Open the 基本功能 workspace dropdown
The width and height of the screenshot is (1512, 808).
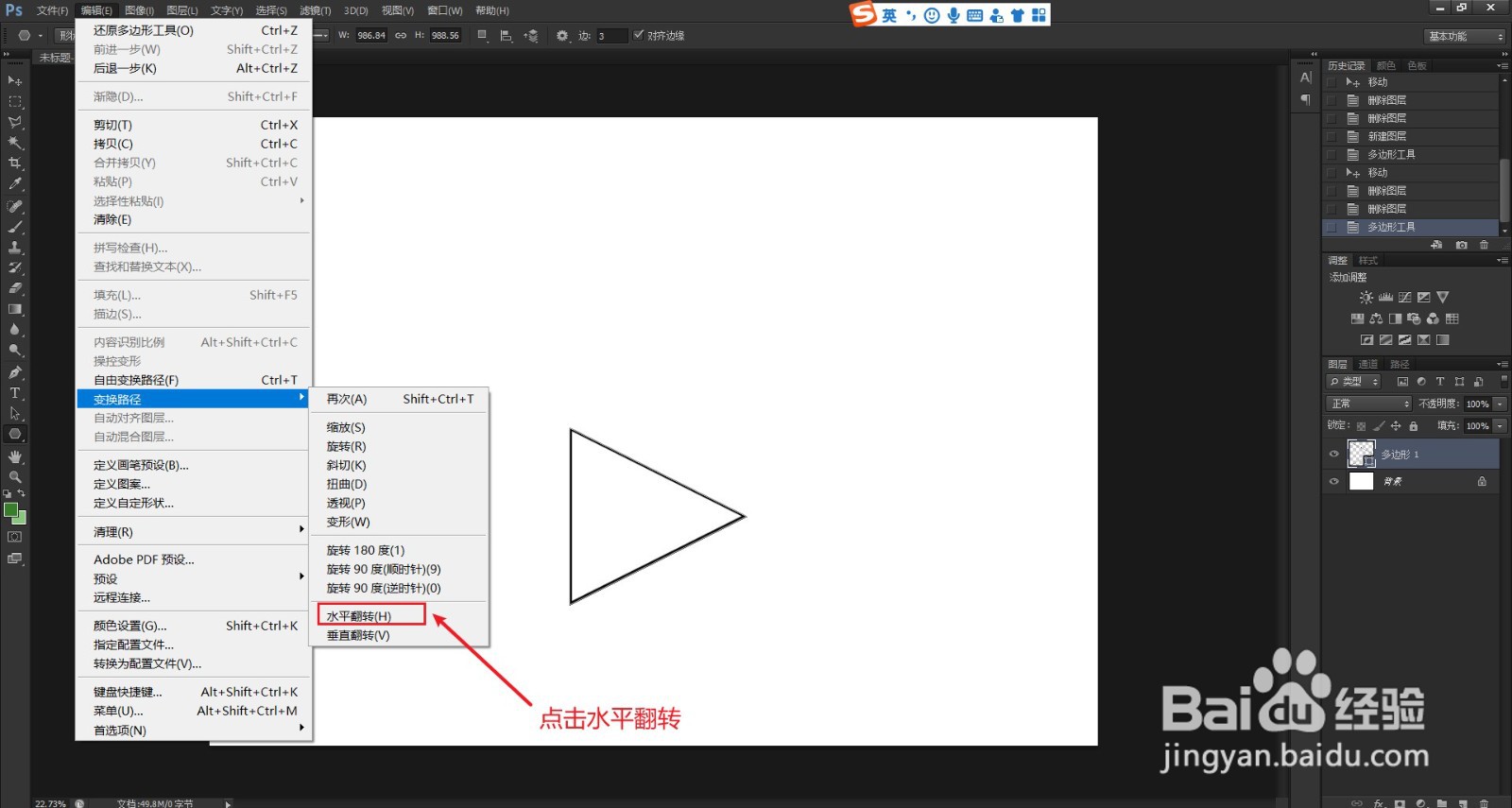(1465, 36)
